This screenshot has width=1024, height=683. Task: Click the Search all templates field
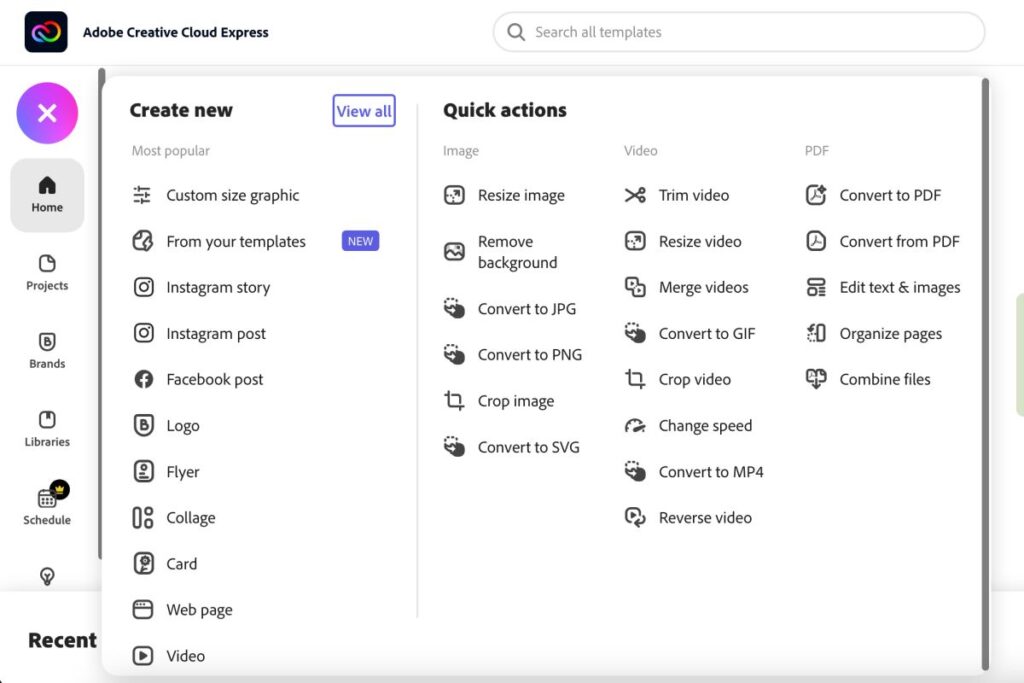[740, 32]
